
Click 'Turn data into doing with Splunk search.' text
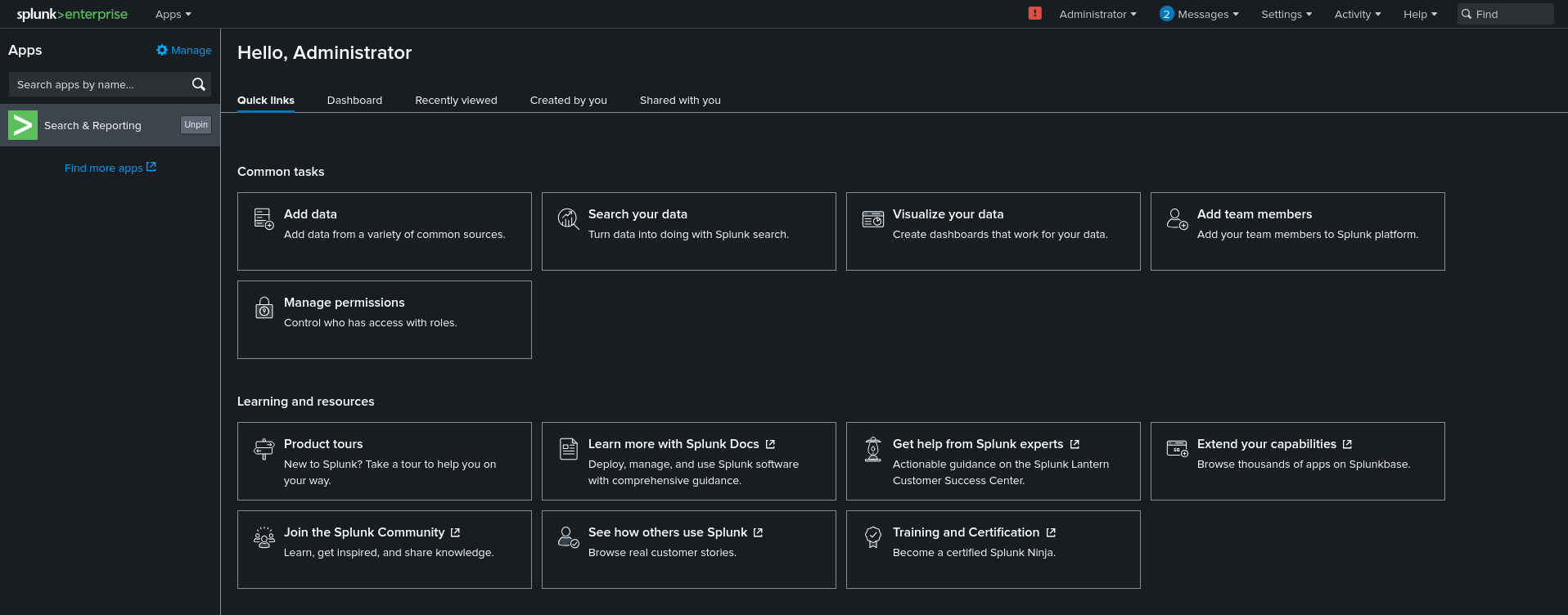tap(688, 234)
